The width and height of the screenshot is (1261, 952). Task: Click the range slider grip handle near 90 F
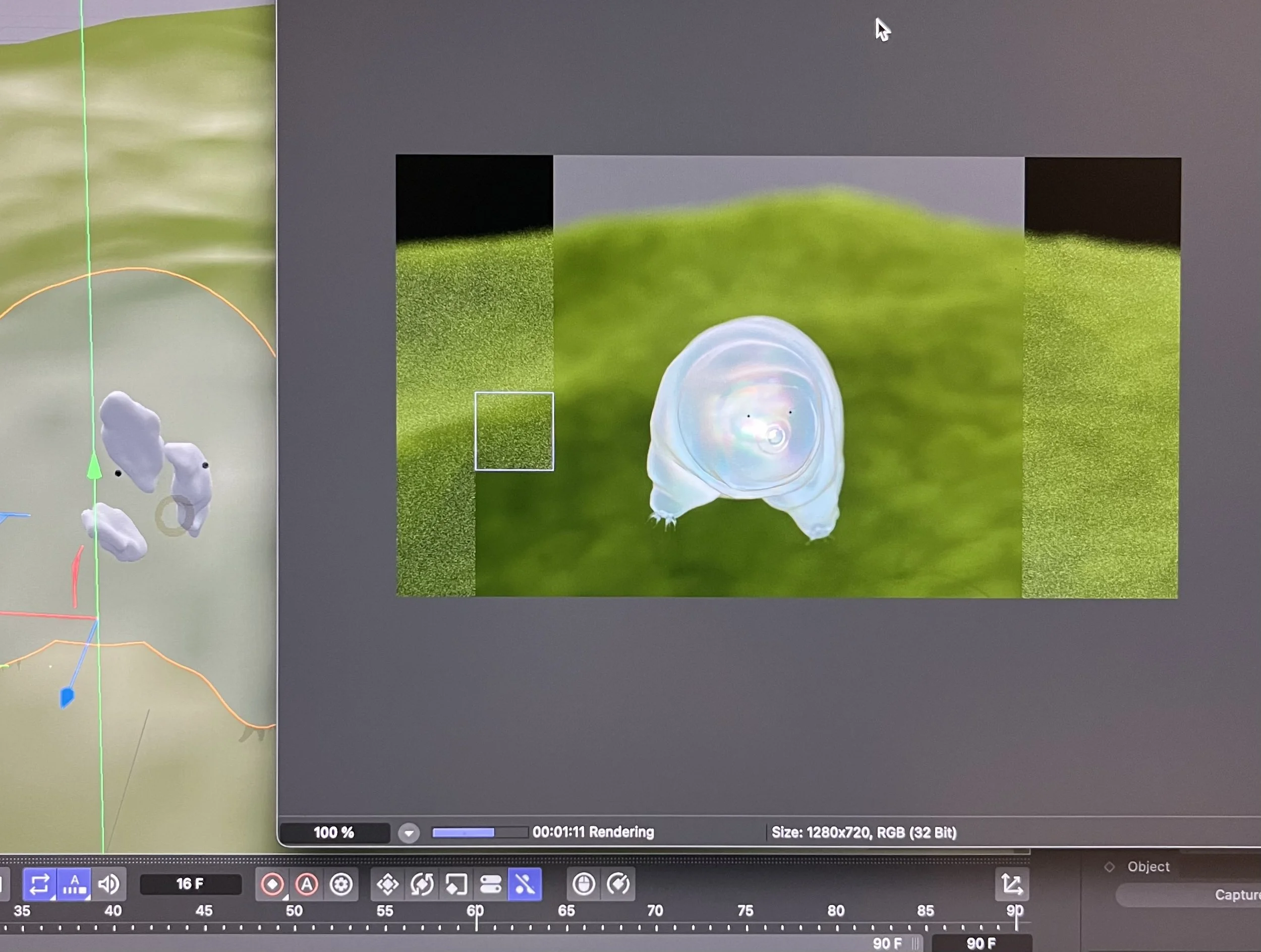coord(915,943)
